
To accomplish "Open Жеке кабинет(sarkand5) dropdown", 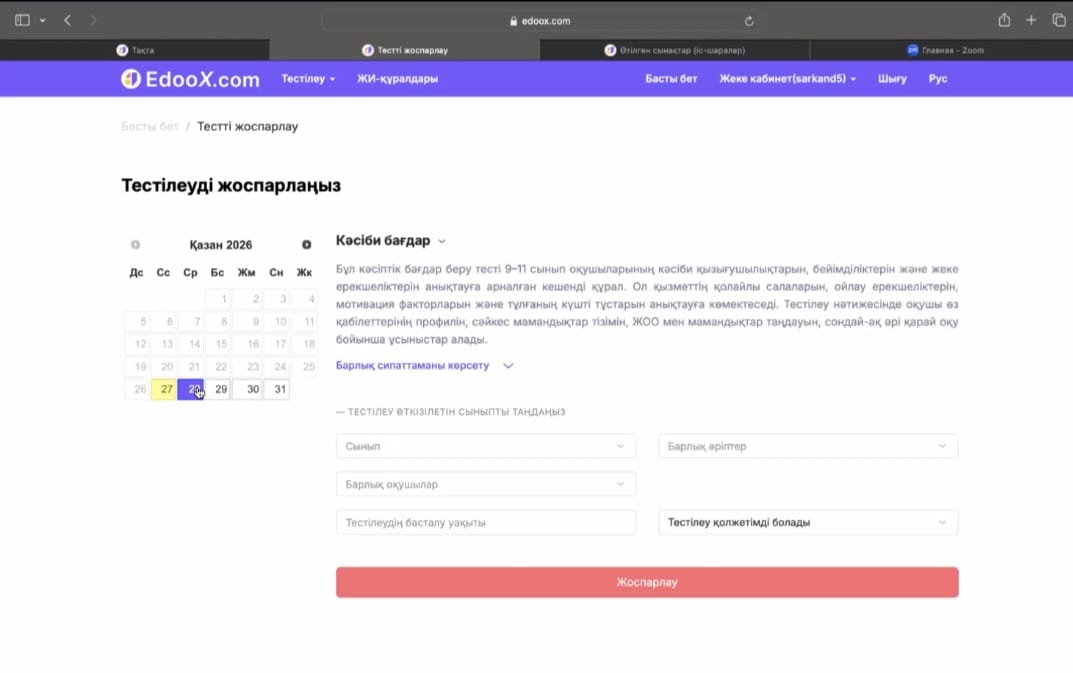I will coord(787,79).
